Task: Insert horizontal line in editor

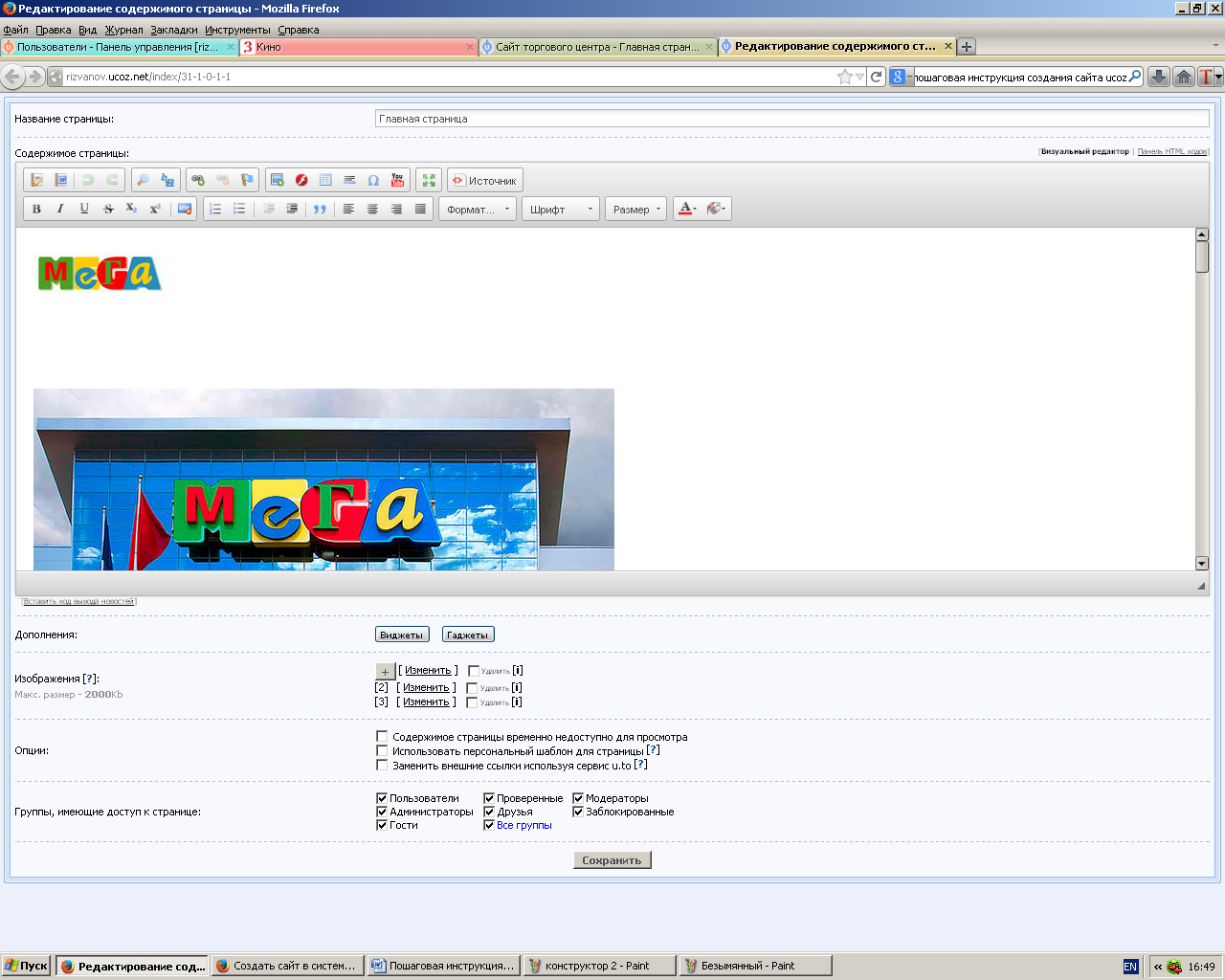Action: click(349, 180)
